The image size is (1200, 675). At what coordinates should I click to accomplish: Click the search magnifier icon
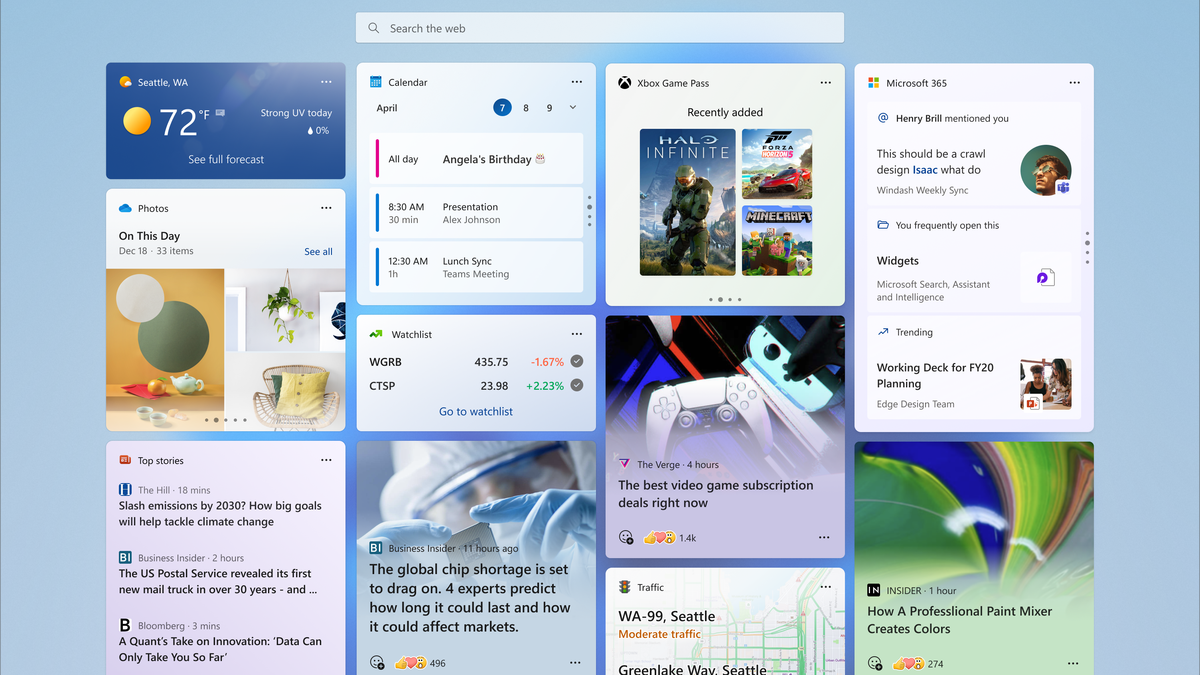click(x=373, y=27)
